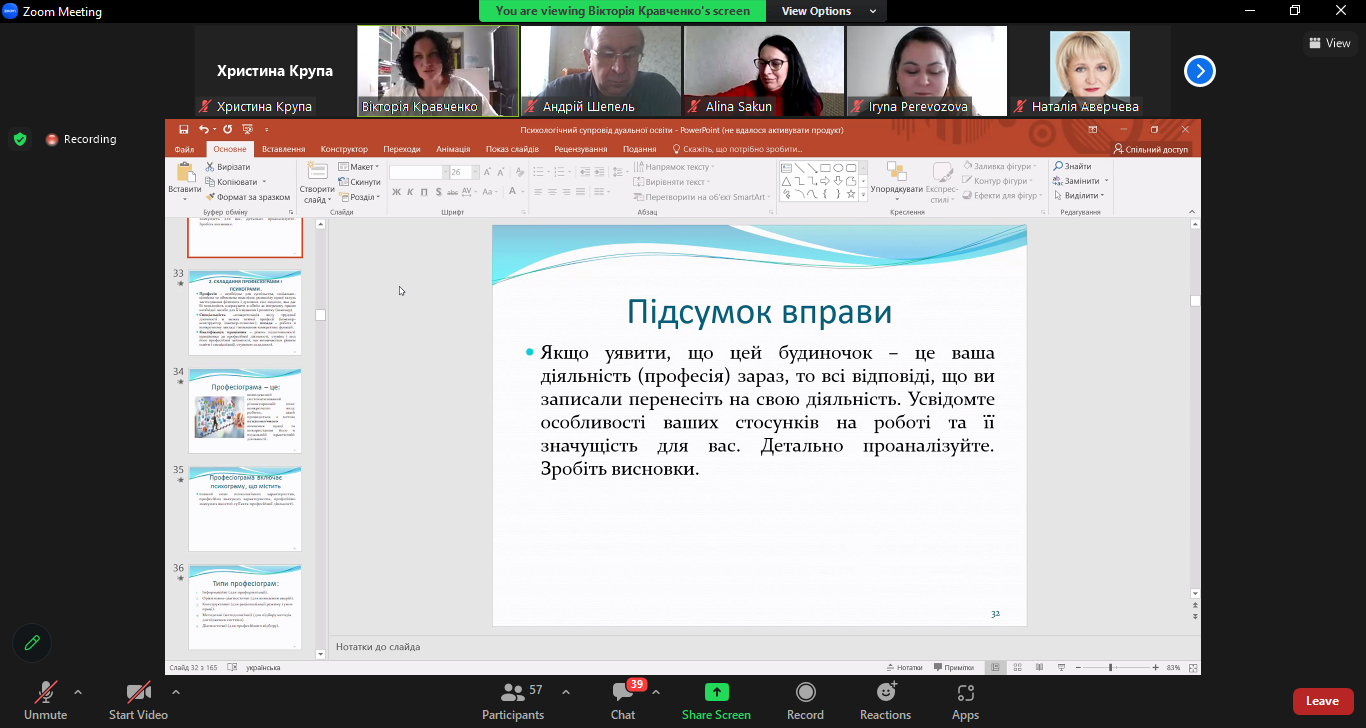Show next participants with arrow button
This screenshot has height=728, width=1366.
coord(1200,71)
